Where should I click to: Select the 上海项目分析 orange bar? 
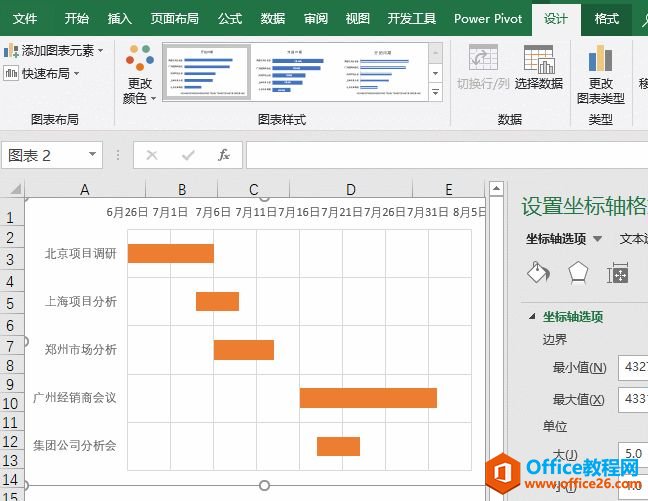[217, 301]
